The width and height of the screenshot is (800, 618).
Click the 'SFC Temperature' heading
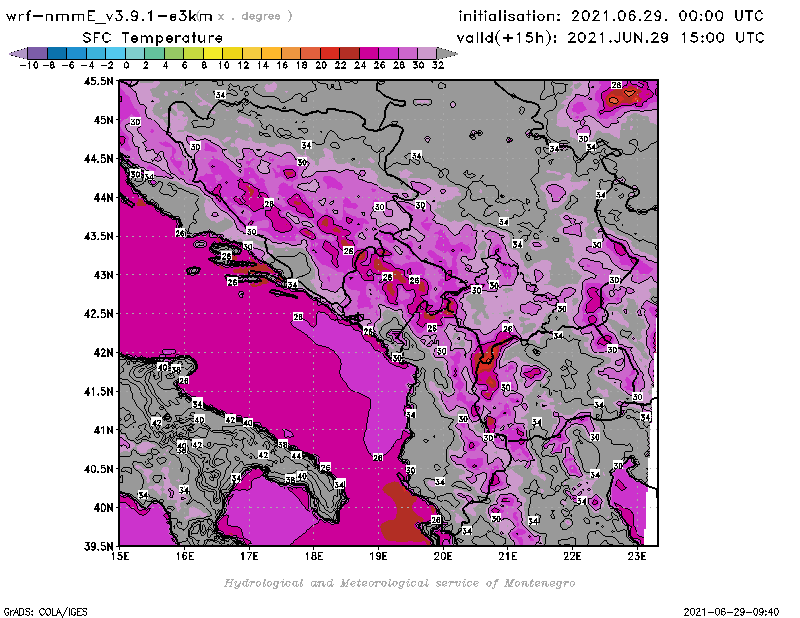153,38
